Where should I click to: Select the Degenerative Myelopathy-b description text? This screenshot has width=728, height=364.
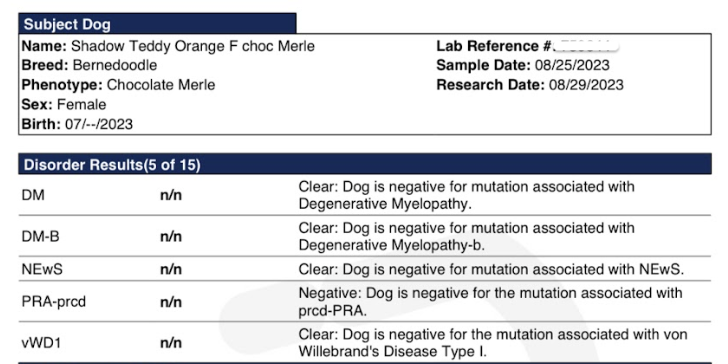click(x=466, y=236)
